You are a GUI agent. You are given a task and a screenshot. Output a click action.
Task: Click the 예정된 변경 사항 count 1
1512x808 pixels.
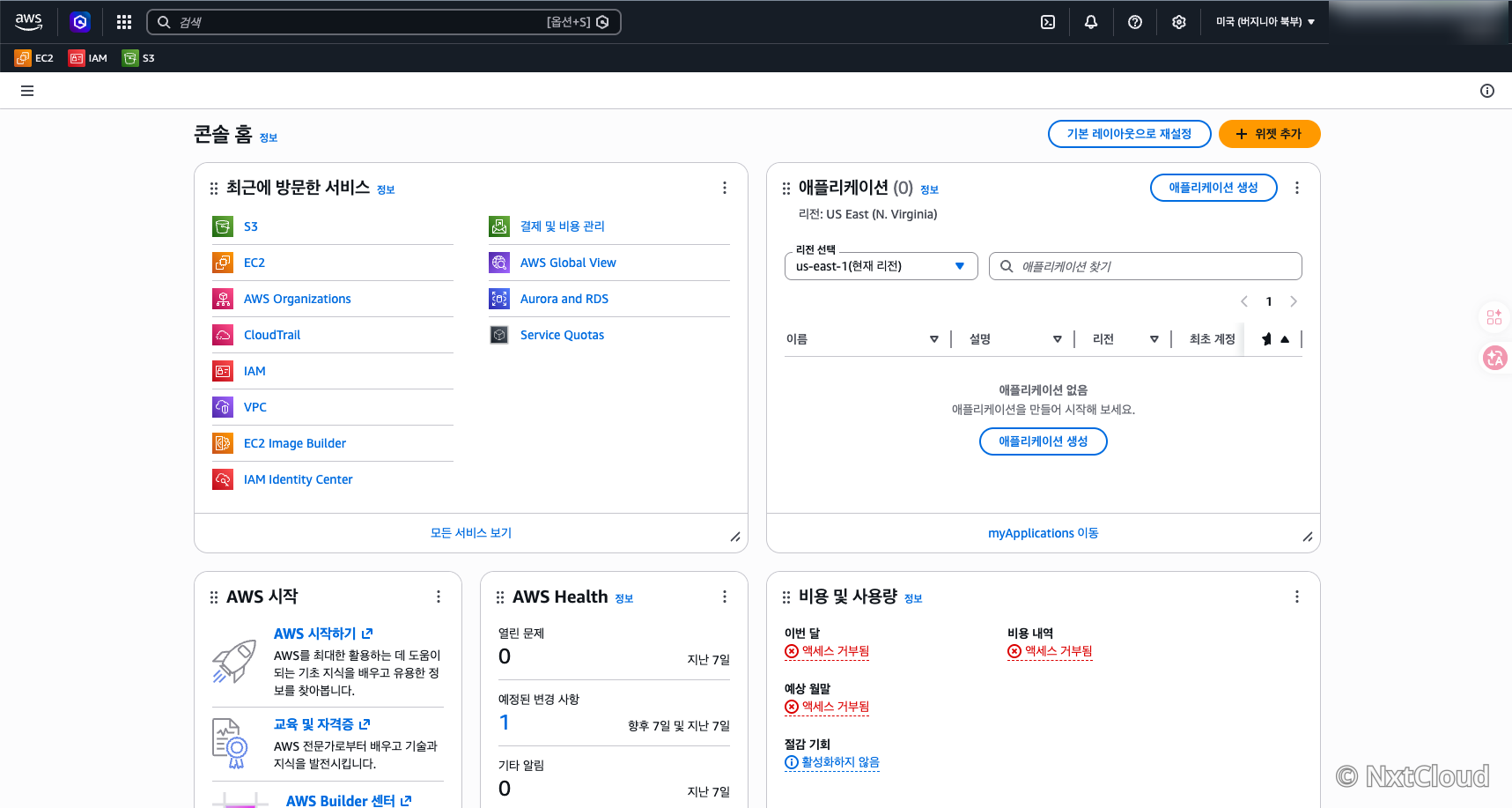[x=505, y=723]
